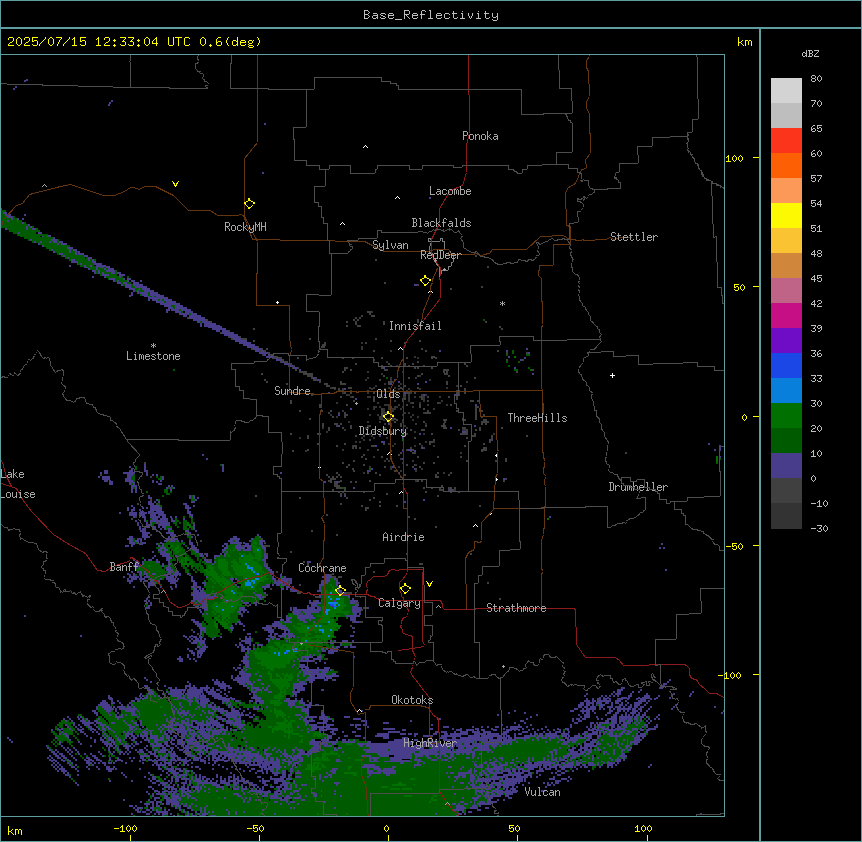Click the Olds label
The image size is (862, 842).
(x=388, y=394)
